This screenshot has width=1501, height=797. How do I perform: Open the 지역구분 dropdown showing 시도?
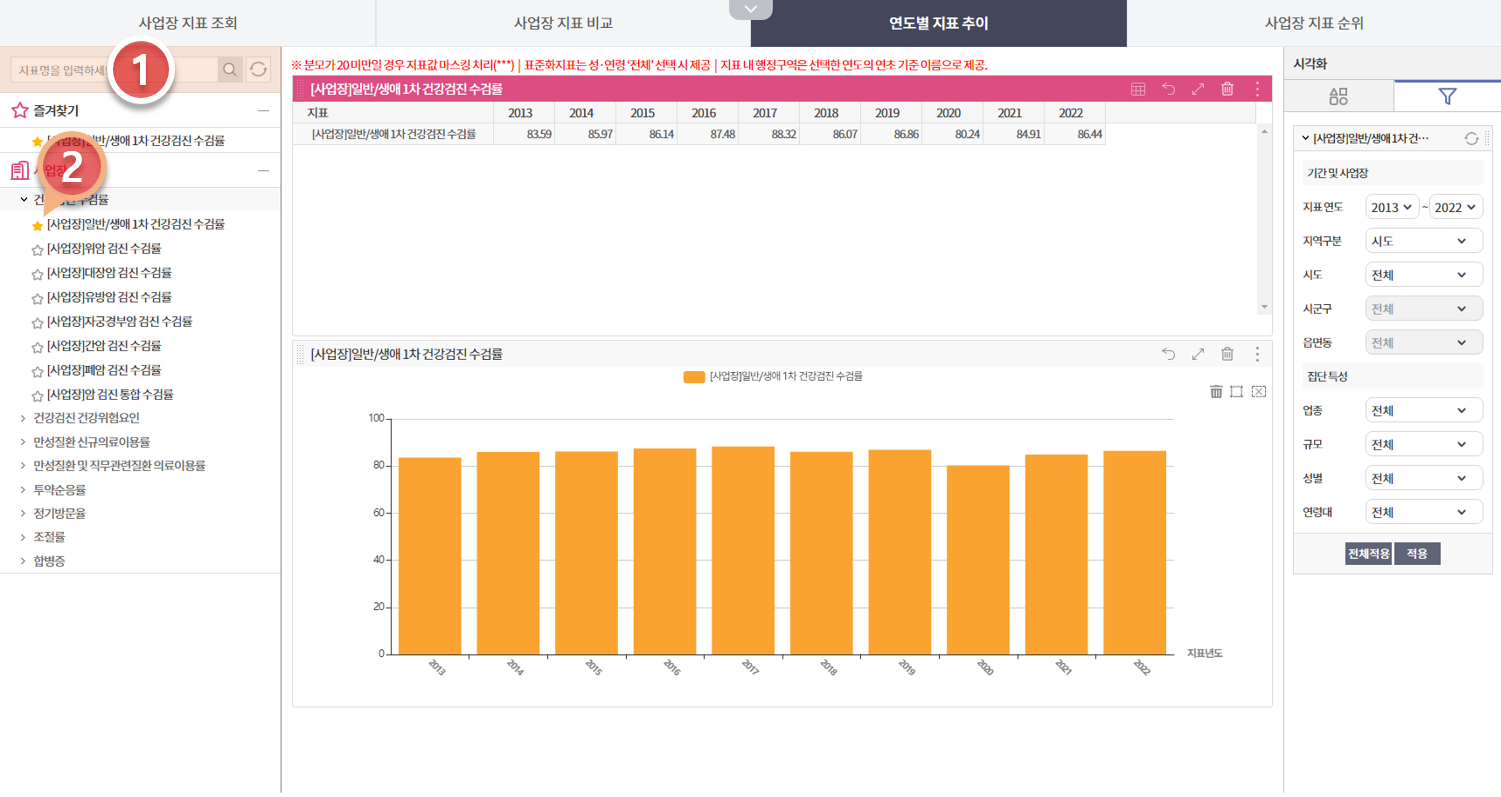point(1424,241)
